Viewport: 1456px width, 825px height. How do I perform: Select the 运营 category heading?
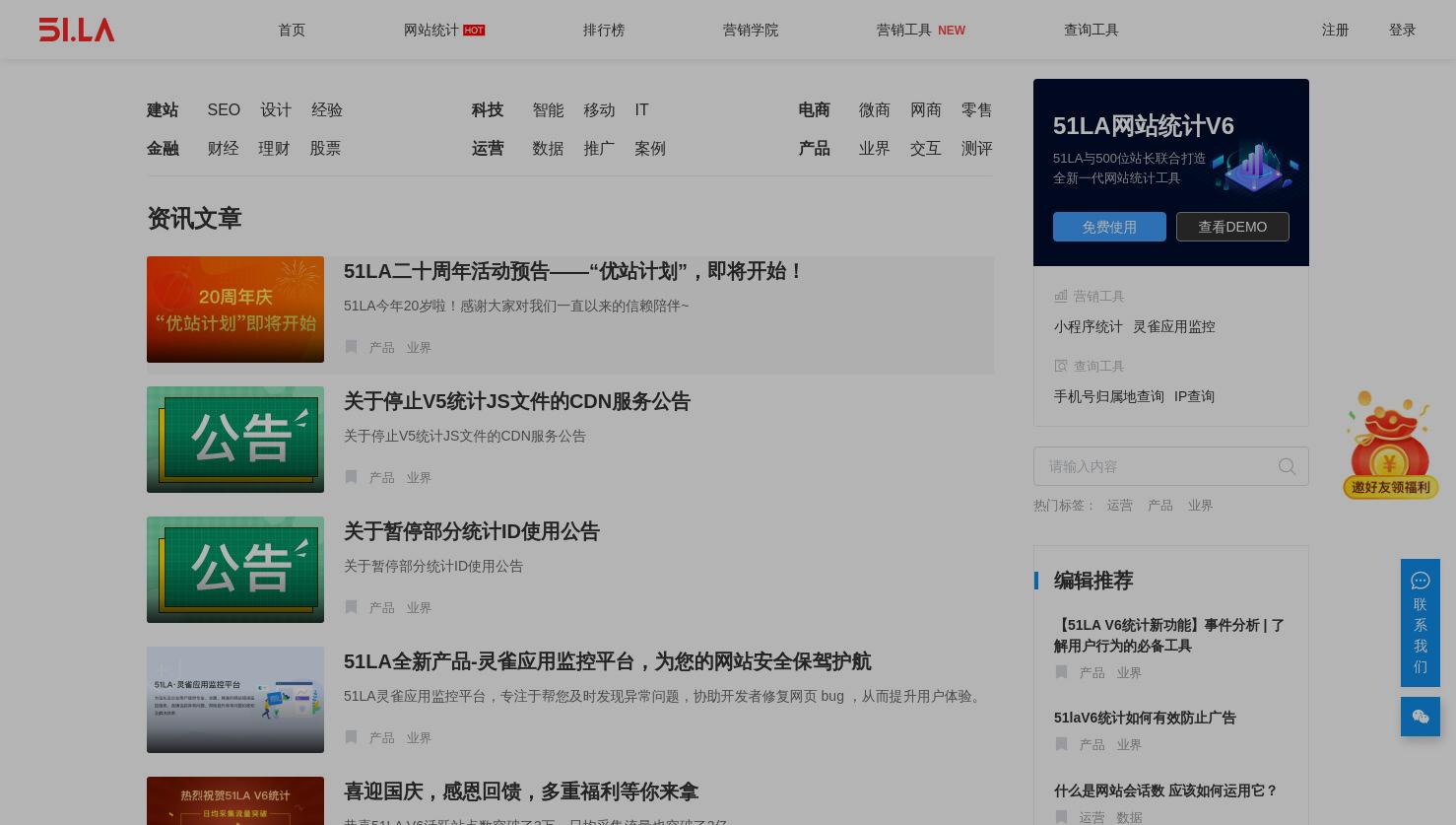tap(488, 148)
